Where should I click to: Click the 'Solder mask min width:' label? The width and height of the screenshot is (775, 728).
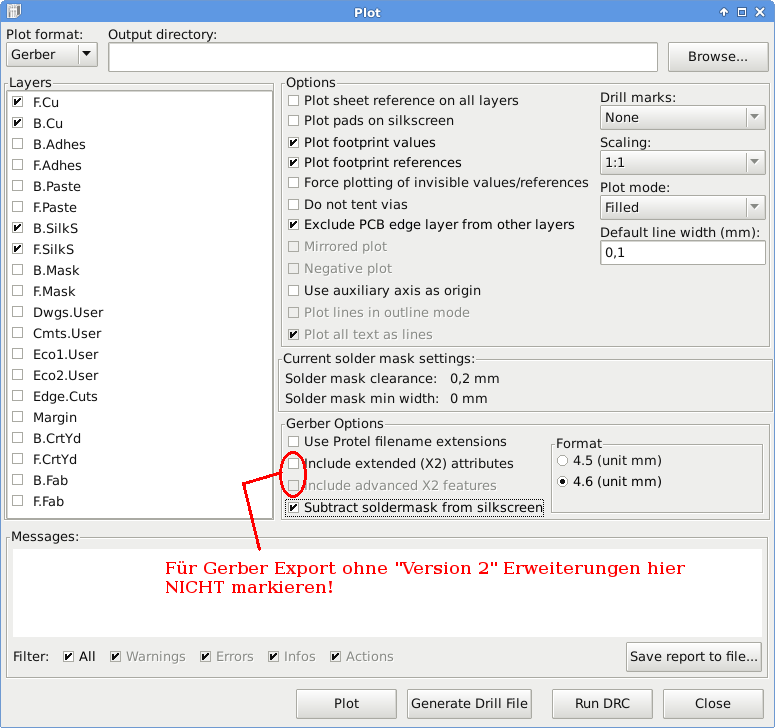pyautogui.click(x=362, y=399)
